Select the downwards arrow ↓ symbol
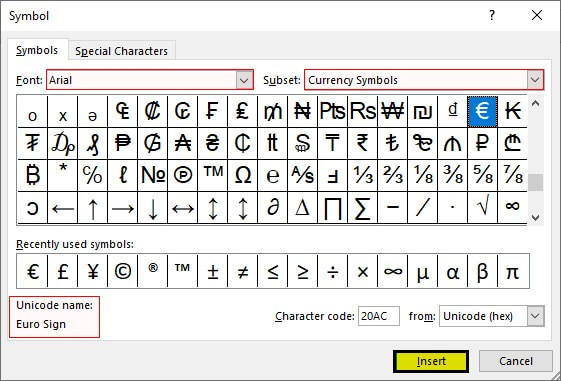Image resolution: width=561 pixels, height=381 pixels. coord(152,208)
